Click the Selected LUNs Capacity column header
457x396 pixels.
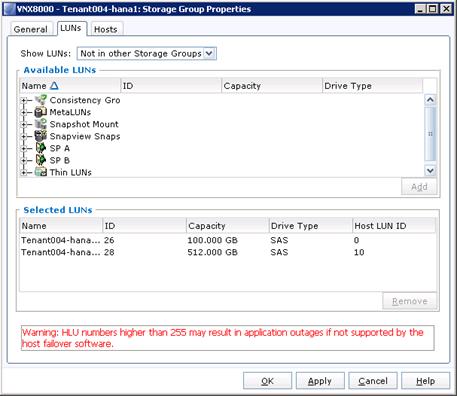[x=228, y=226]
